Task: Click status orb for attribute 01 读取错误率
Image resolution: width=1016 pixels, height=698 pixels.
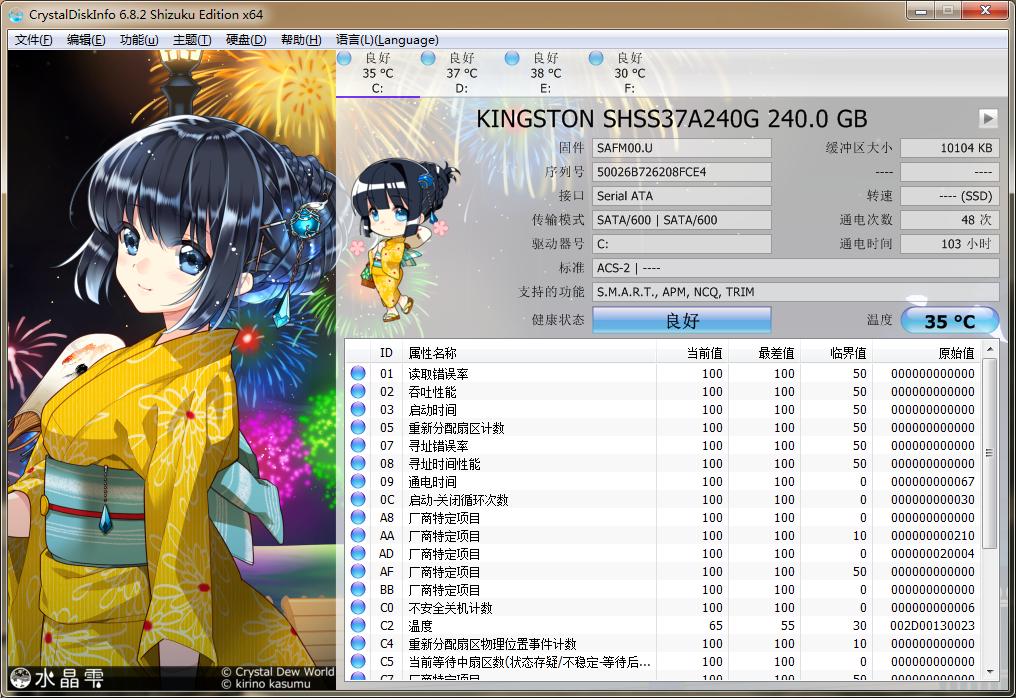Action: tap(358, 374)
